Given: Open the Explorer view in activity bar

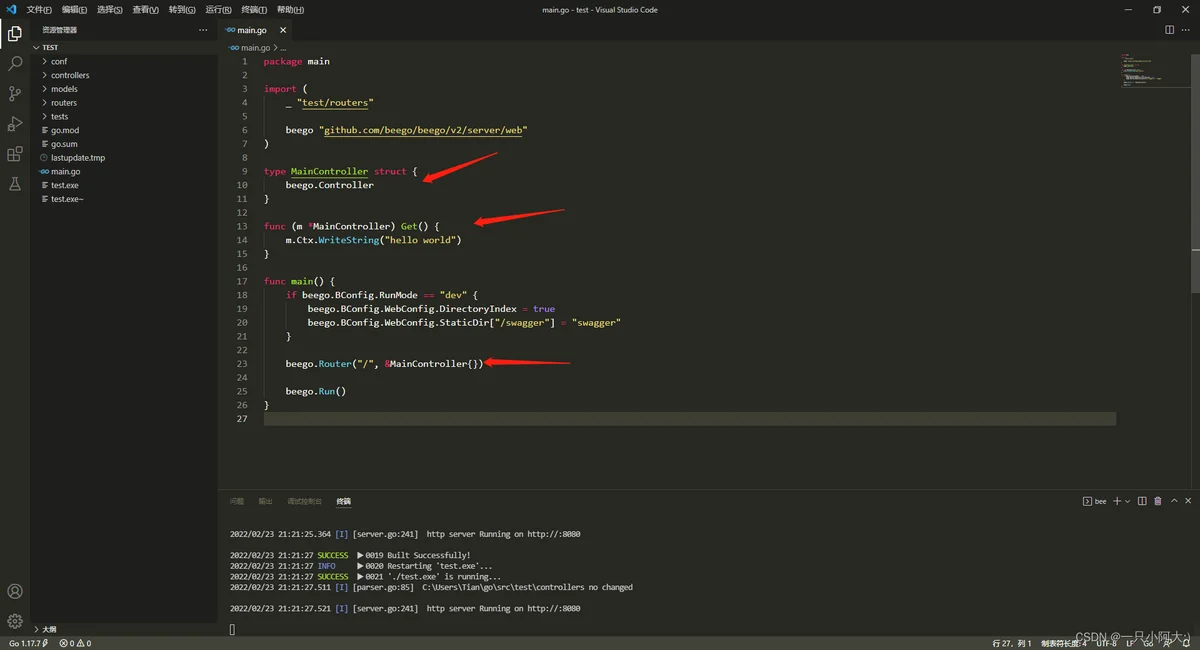Looking at the screenshot, I should click(15, 34).
